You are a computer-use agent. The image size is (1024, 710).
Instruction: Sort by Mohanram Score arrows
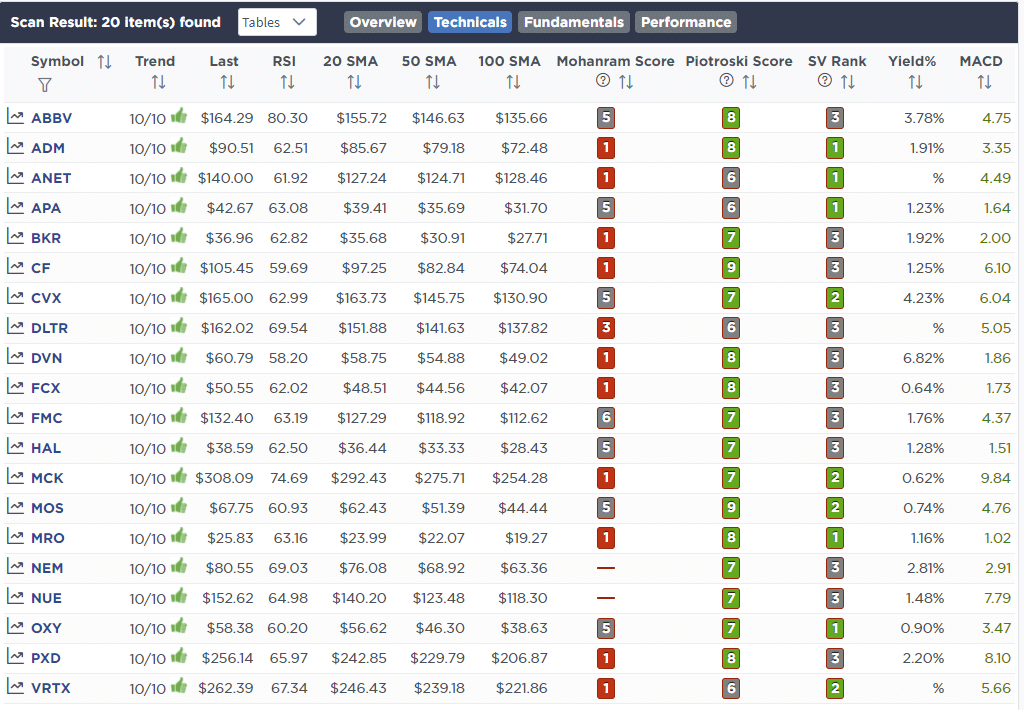pos(626,82)
